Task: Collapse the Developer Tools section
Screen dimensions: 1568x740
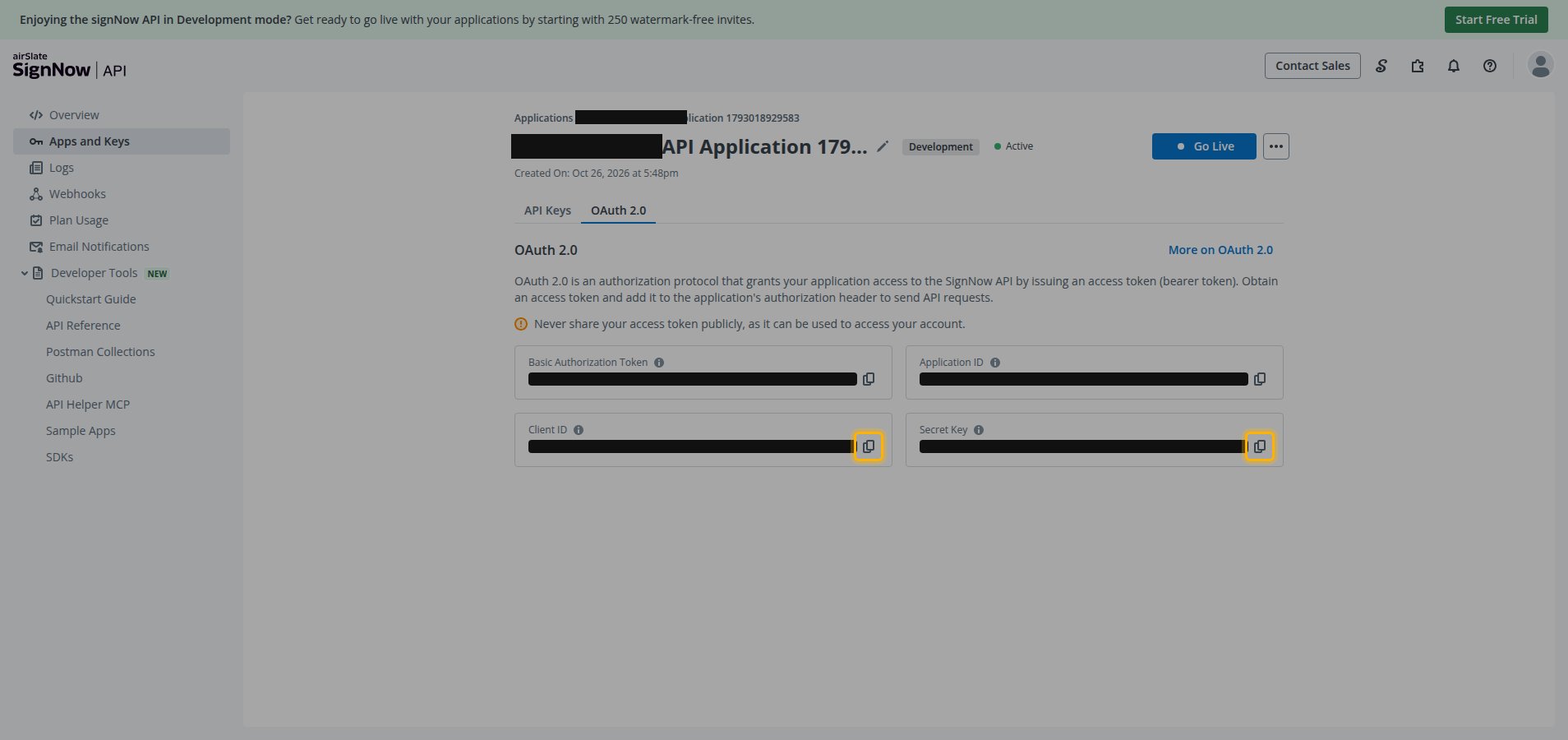Action: tap(25, 273)
